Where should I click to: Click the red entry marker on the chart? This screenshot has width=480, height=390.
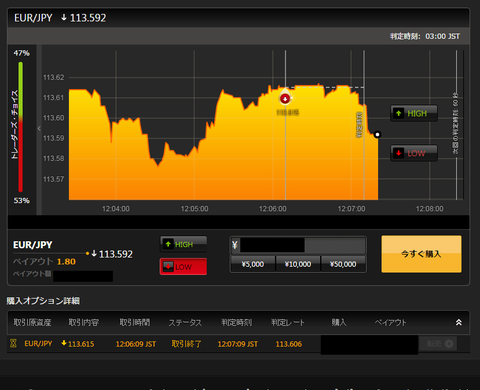click(x=285, y=99)
